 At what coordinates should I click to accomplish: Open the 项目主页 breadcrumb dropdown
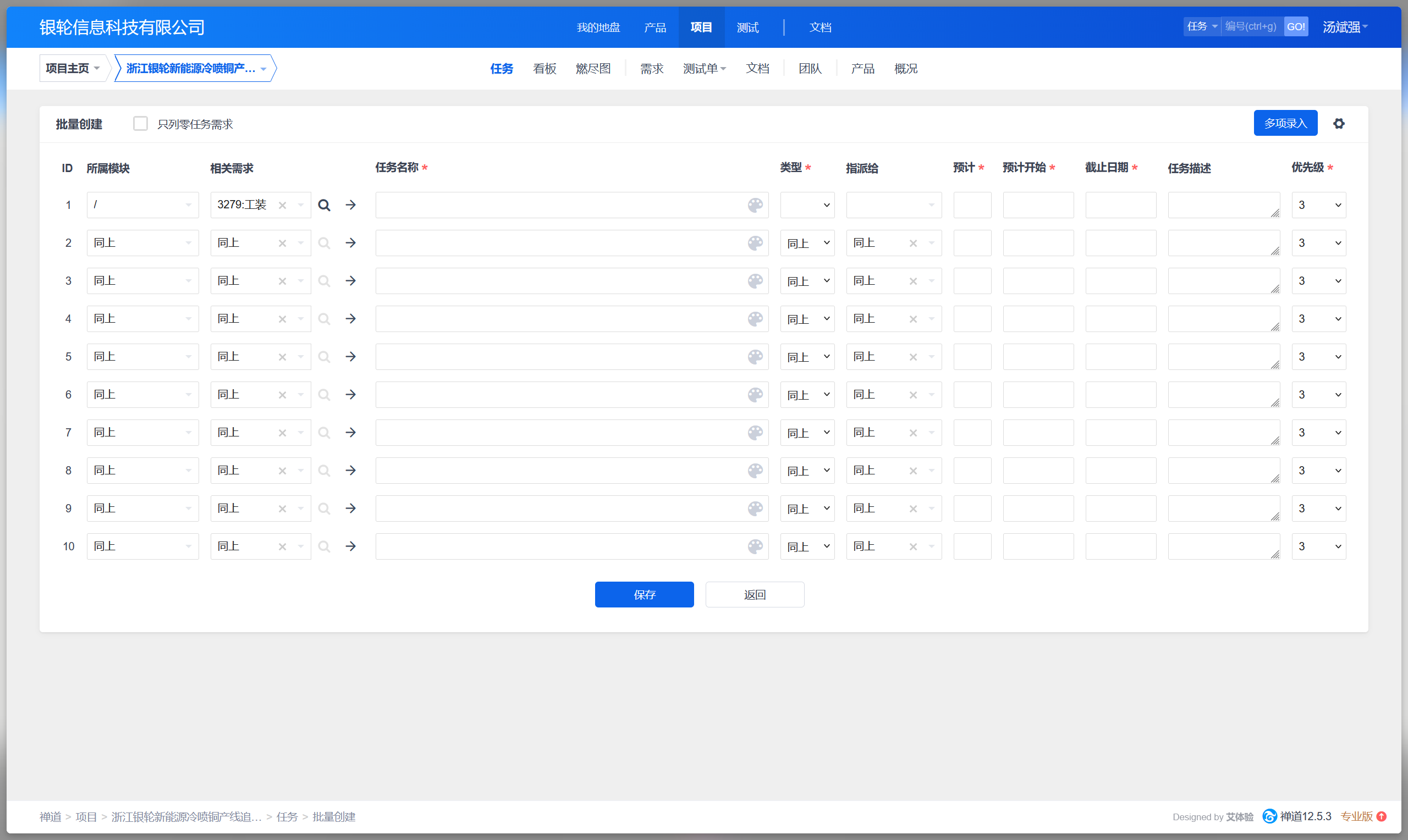coord(73,69)
